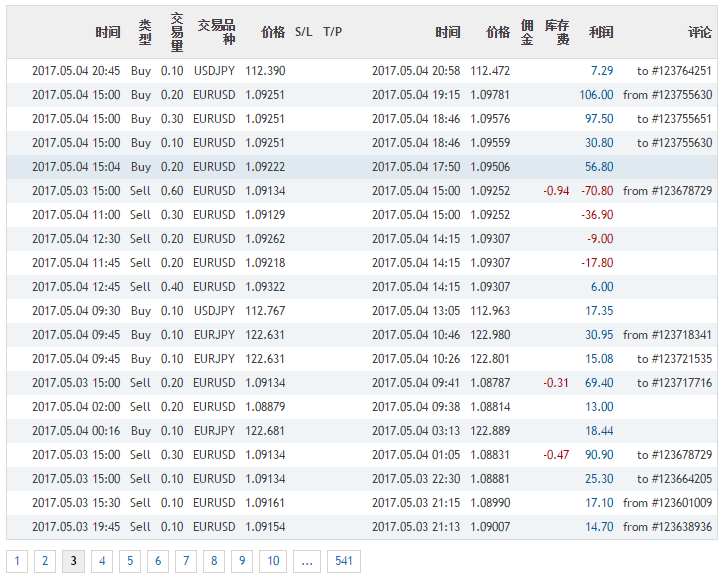Click profit value 90.90
Viewport: 724px width, 576px height.
pyautogui.click(x=599, y=455)
